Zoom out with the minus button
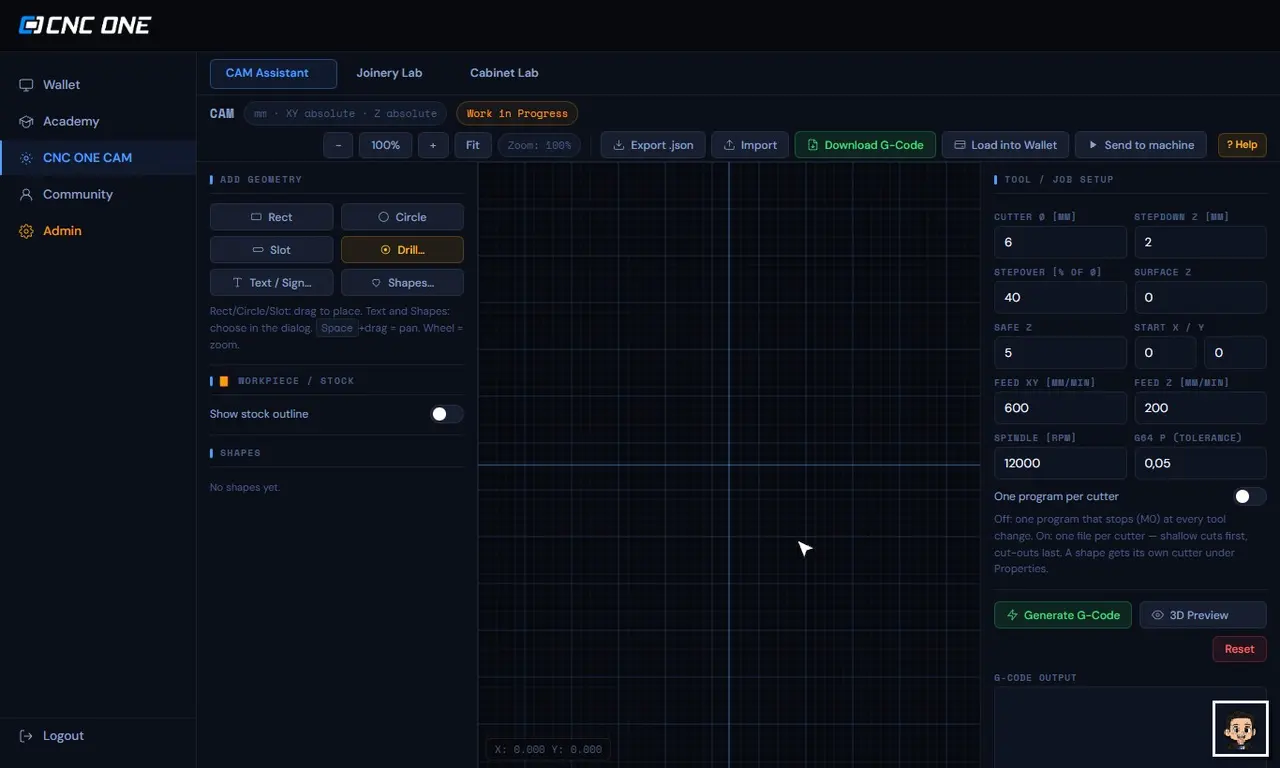The image size is (1280, 768). [x=338, y=145]
